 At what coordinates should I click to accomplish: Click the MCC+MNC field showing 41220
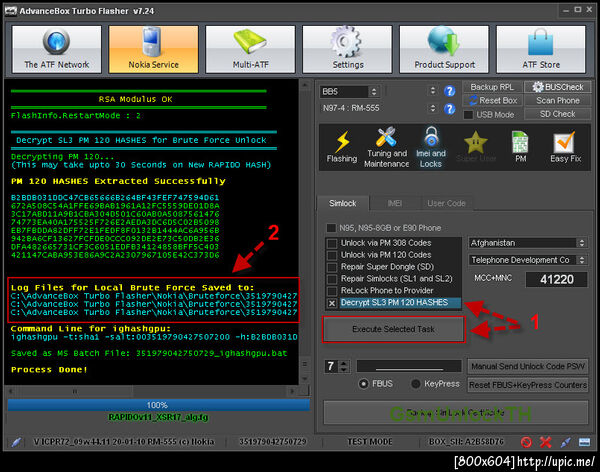[557, 279]
